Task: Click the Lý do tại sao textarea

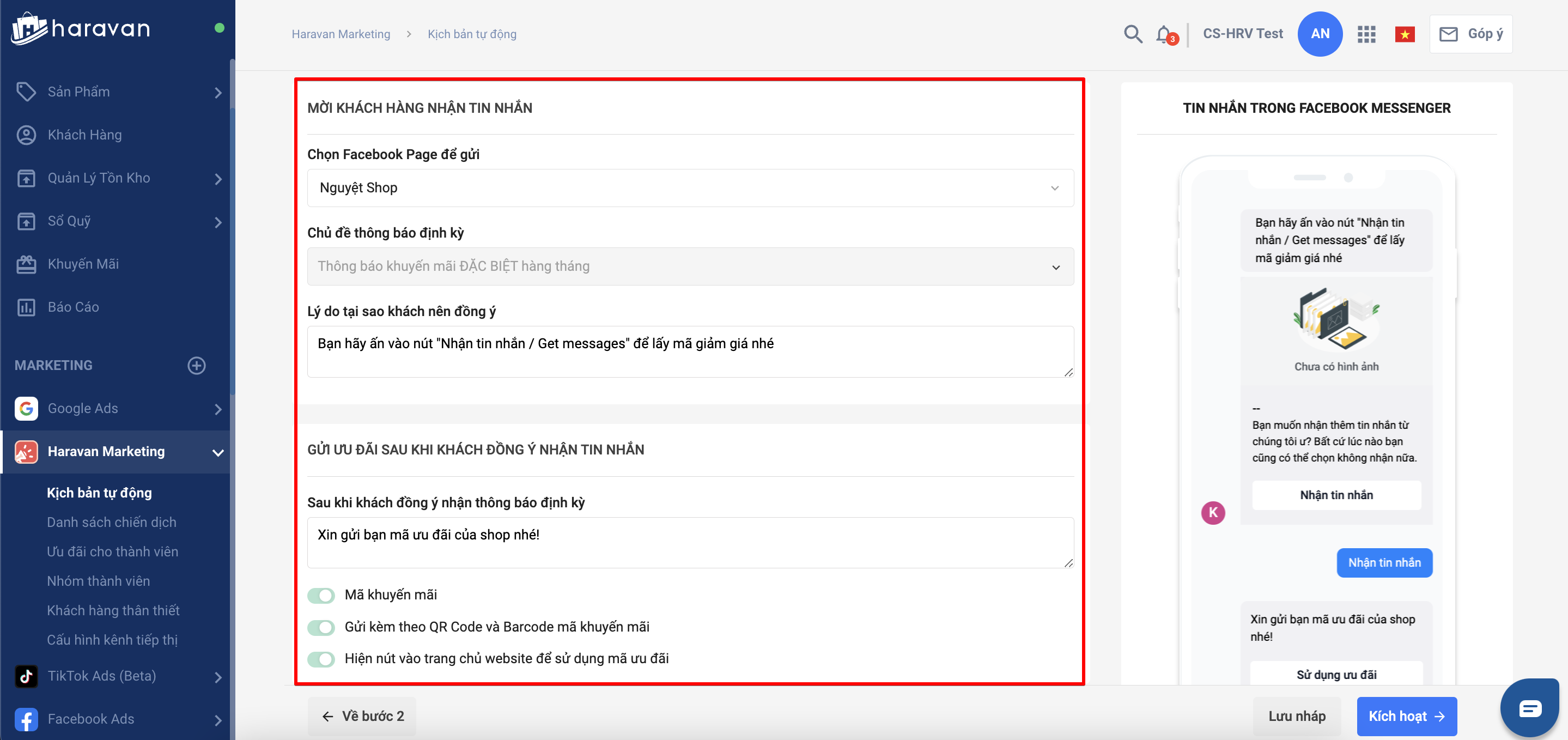Action: coord(690,352)
